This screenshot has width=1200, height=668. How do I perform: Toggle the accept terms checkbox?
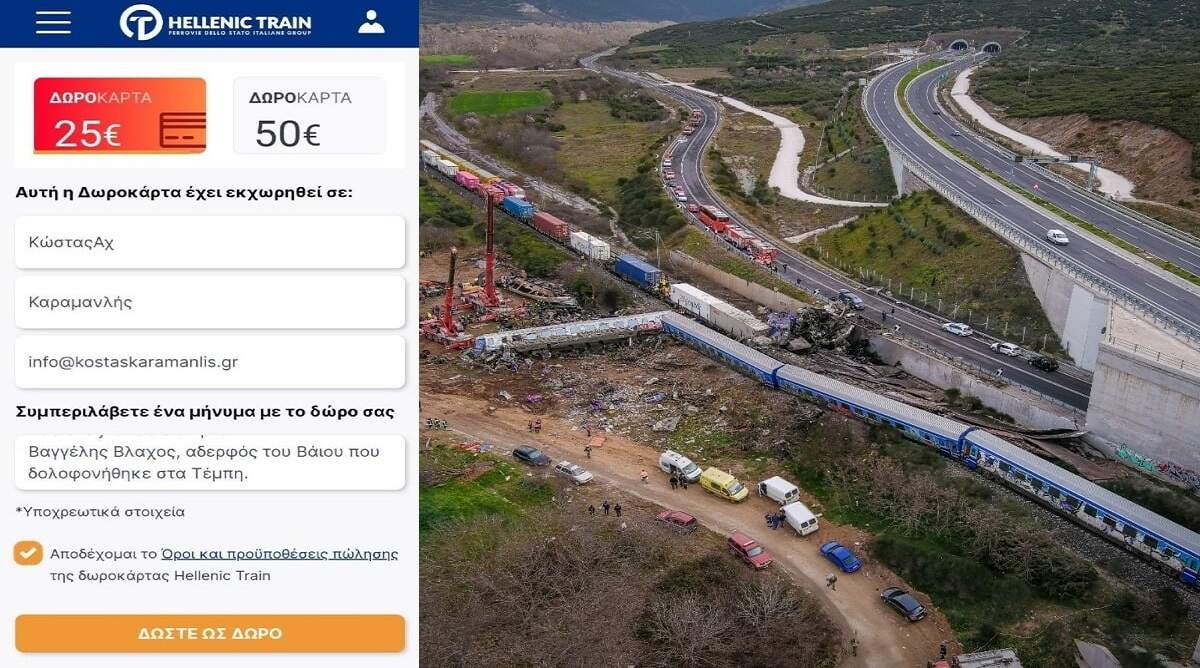click(x=28, y=553)
